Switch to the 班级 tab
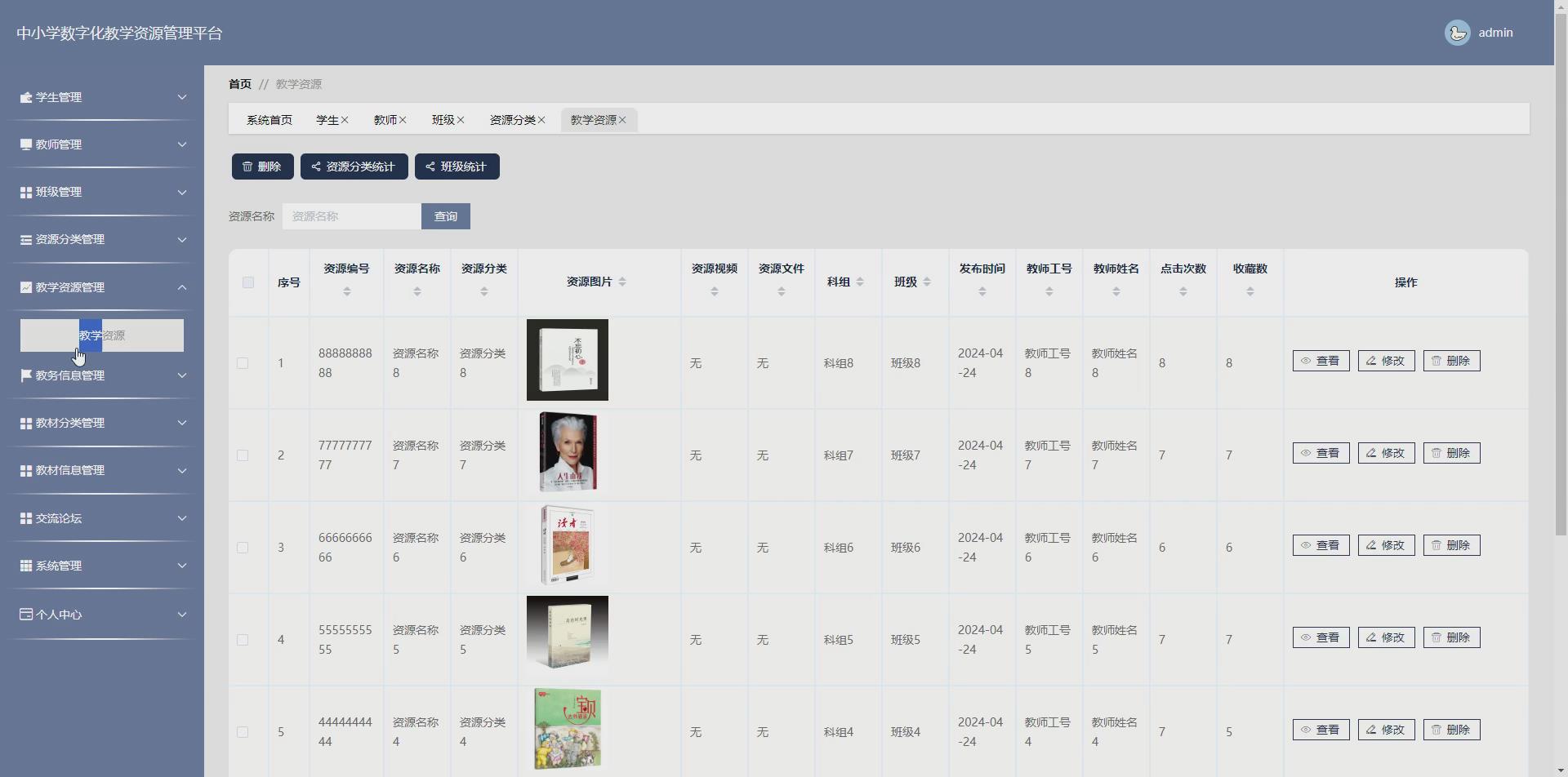The image size is (1568, 777). tap(443, 120)
